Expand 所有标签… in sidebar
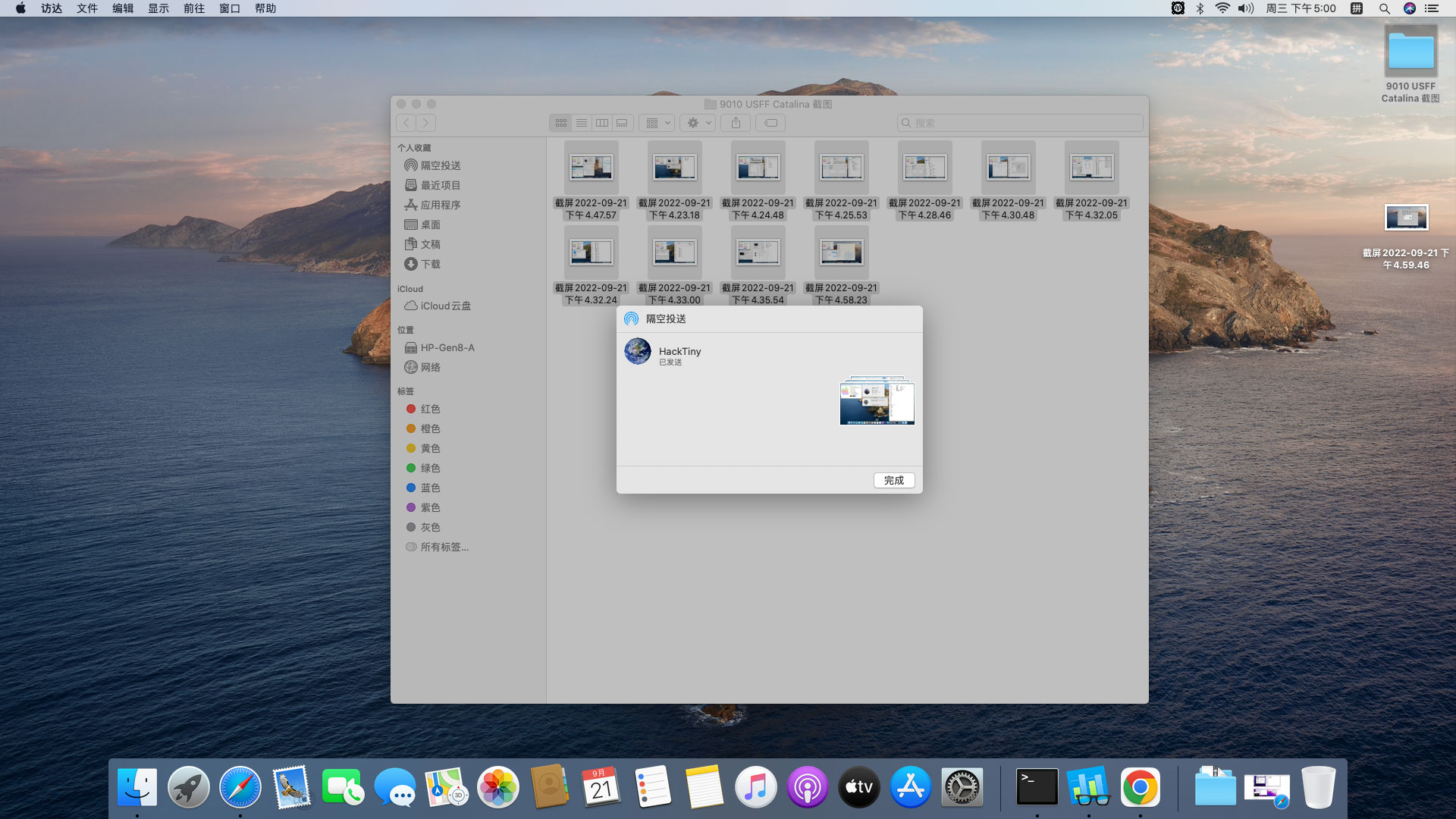The width and height of the screenshot is (1456, 819). click(x=444, y=547)
